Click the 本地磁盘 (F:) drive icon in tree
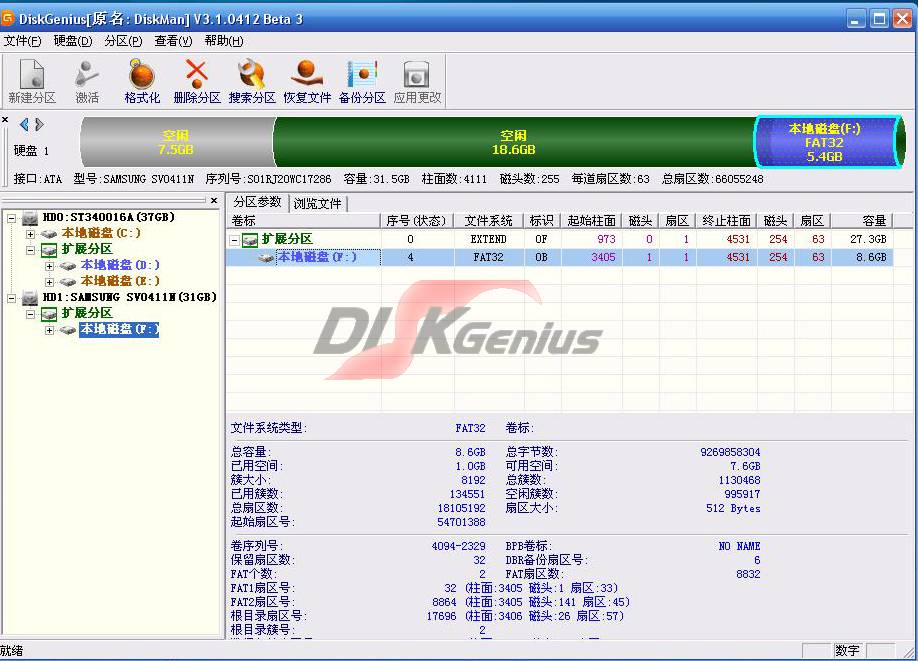Screen dimensions: 918x661 coord(68,330)
